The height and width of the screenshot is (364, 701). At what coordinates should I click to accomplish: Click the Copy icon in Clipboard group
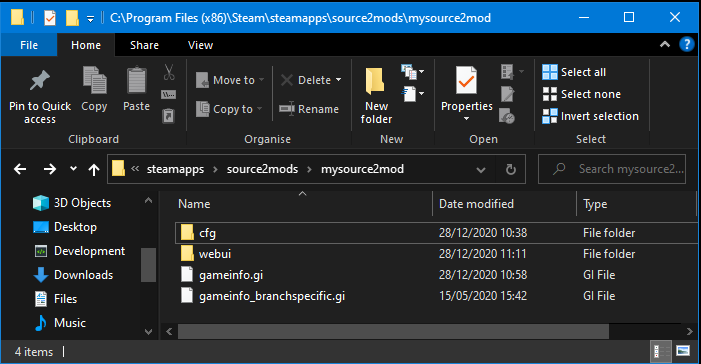click(94, 80)
